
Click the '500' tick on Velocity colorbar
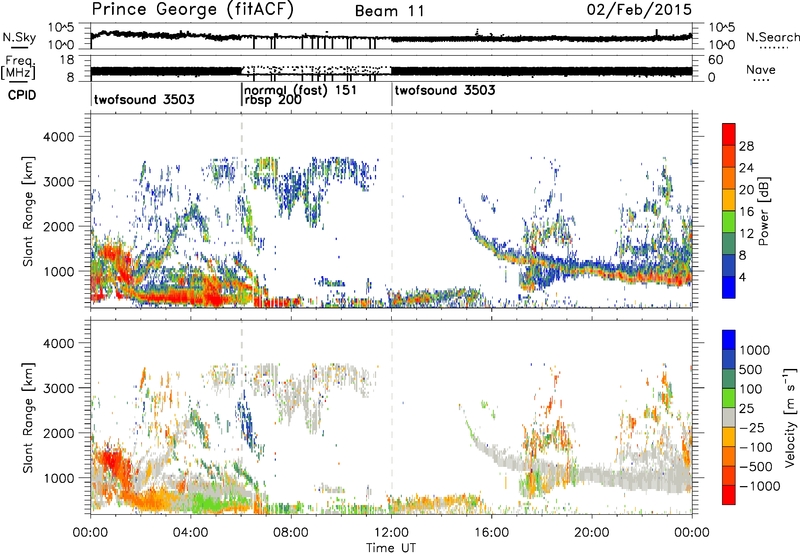tap(750, 370)
